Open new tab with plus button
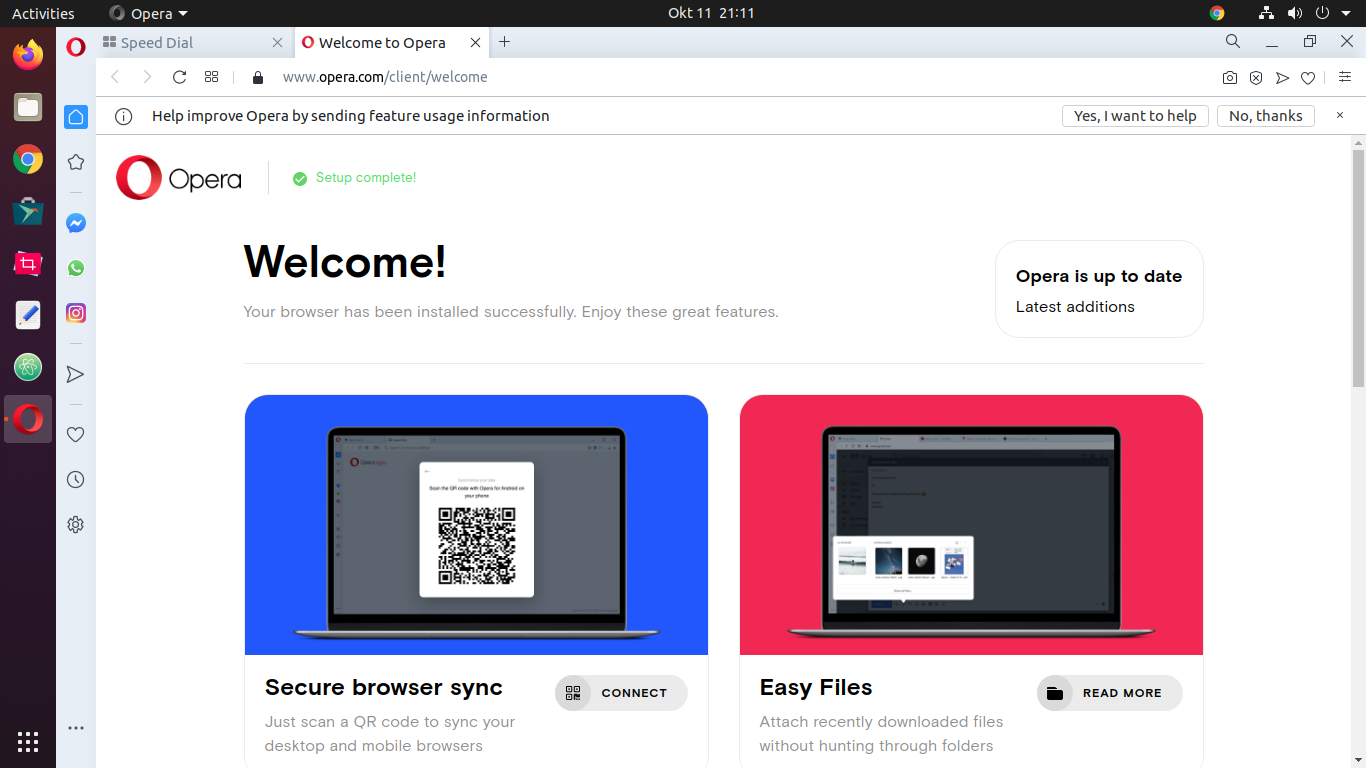Image resolution: width=1366 pixels, height=768 pixels. tap(505, 42)
